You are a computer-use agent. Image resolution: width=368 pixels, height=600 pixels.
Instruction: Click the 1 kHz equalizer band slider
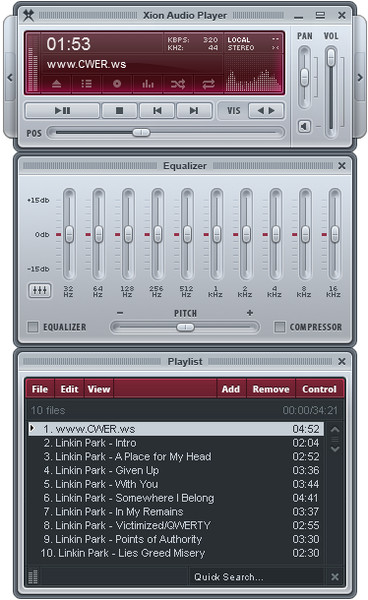(x=217, y=234)
